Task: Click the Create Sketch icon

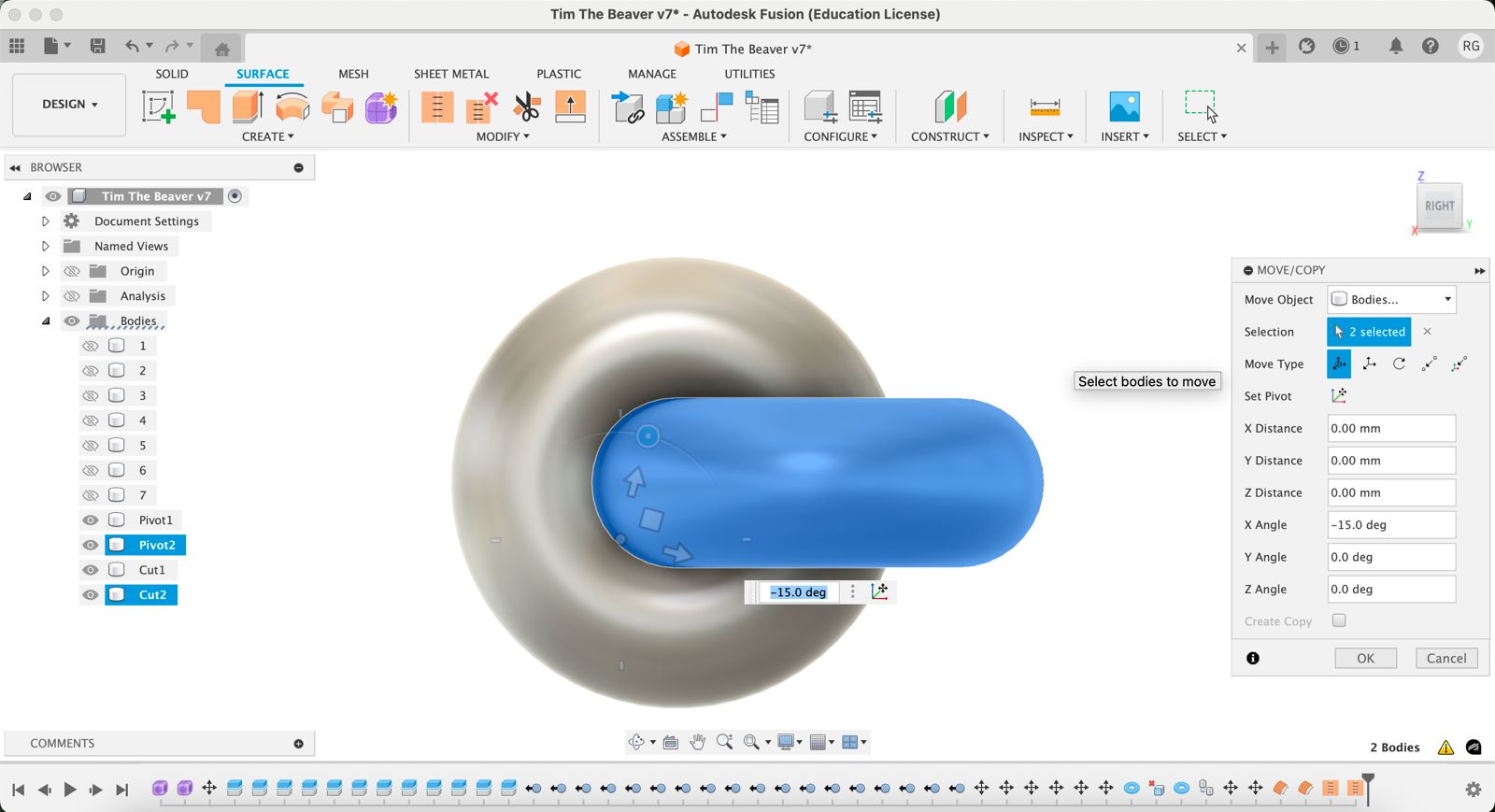Action: (158, 107)
